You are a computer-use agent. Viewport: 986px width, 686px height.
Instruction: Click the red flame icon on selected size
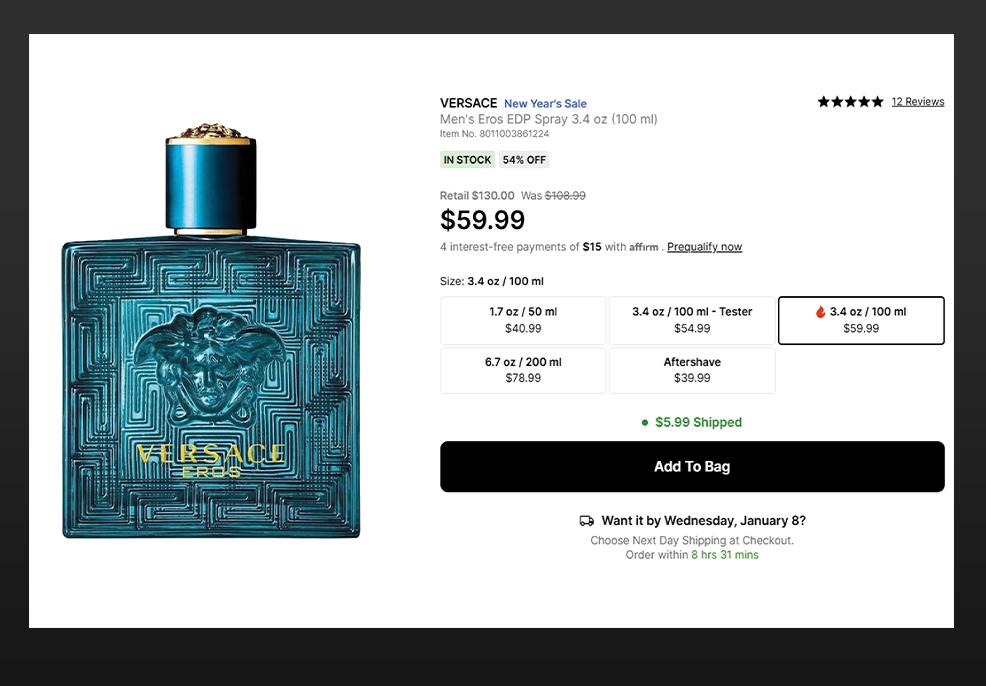coord(821,312)
